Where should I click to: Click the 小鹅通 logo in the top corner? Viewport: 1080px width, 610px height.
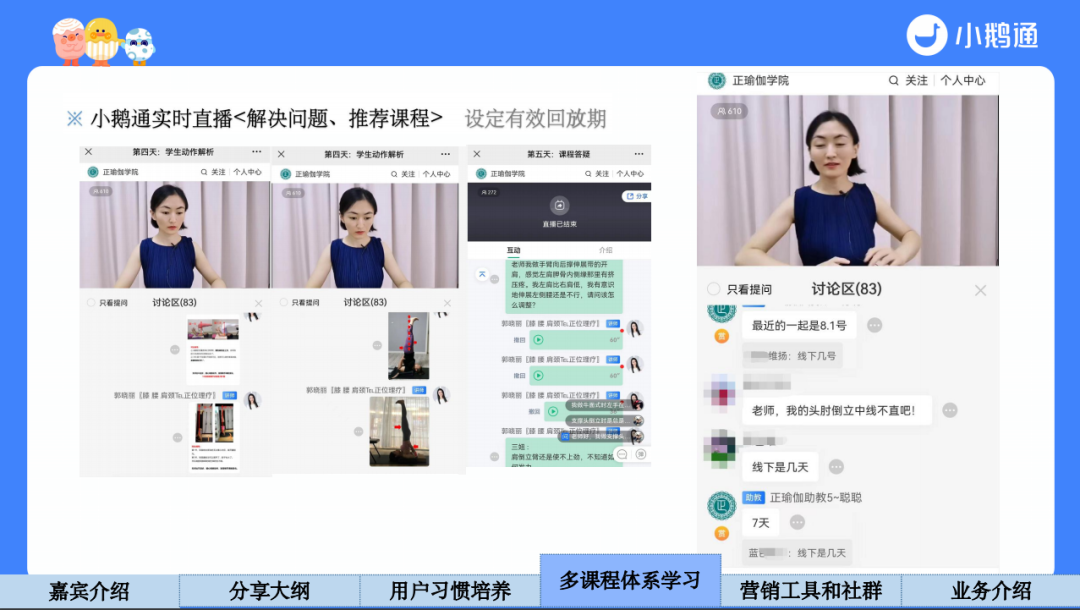[x=972, y=35]
